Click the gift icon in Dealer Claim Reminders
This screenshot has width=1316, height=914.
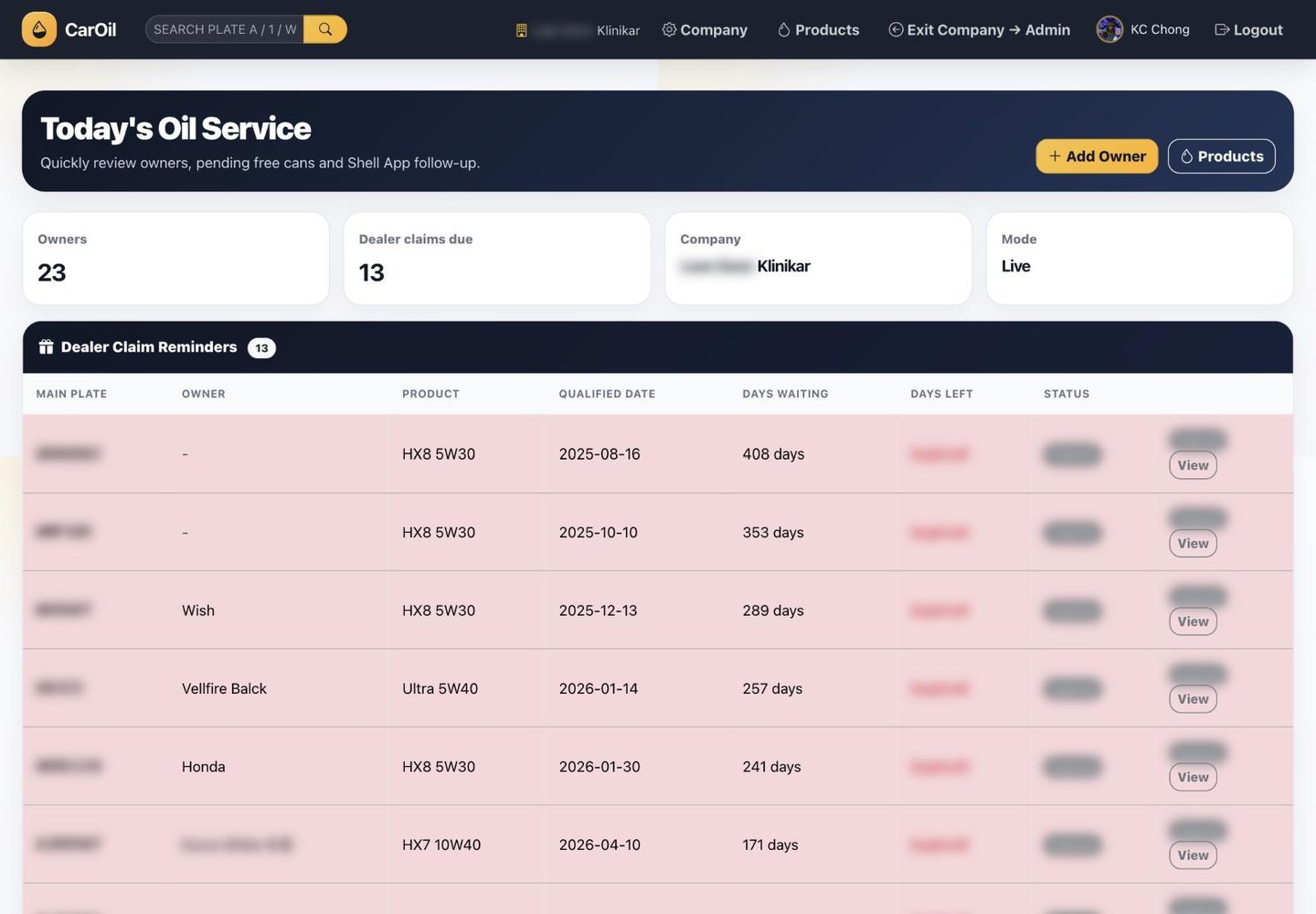pyautogui.click(x=46, y=347)
